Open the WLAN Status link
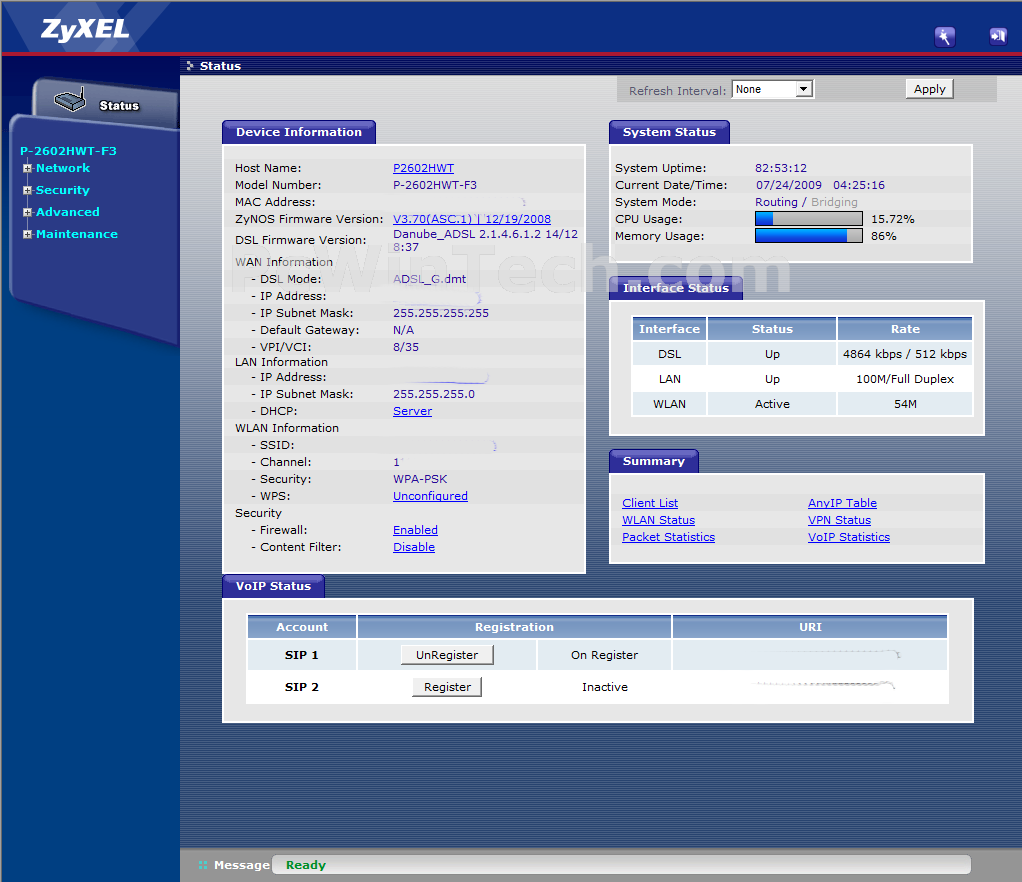The image size is (1022, 882). click(658, 520)
